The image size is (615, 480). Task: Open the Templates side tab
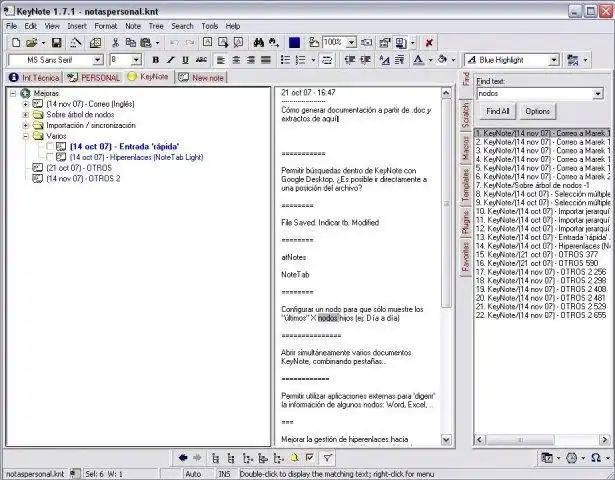coord(466,184)
